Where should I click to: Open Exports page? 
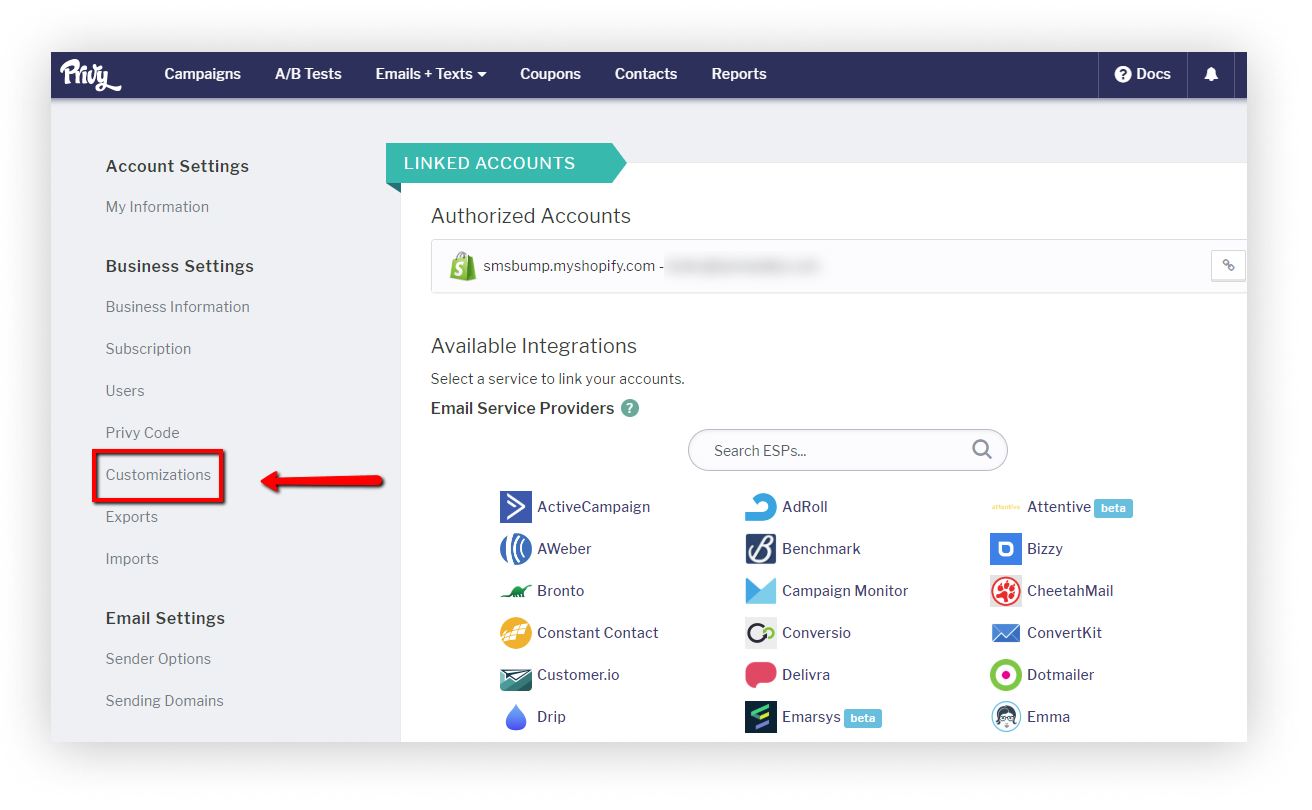[x=132, y=517]
